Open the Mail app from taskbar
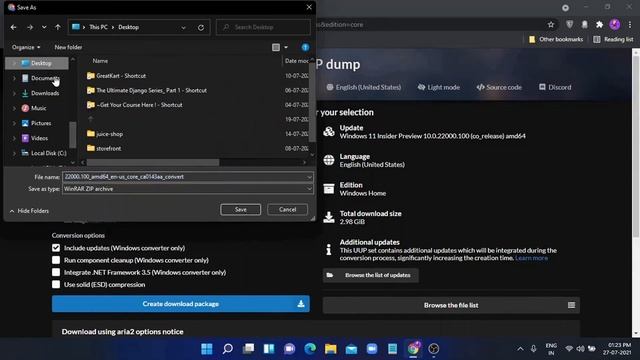 [x=351, y=349]
